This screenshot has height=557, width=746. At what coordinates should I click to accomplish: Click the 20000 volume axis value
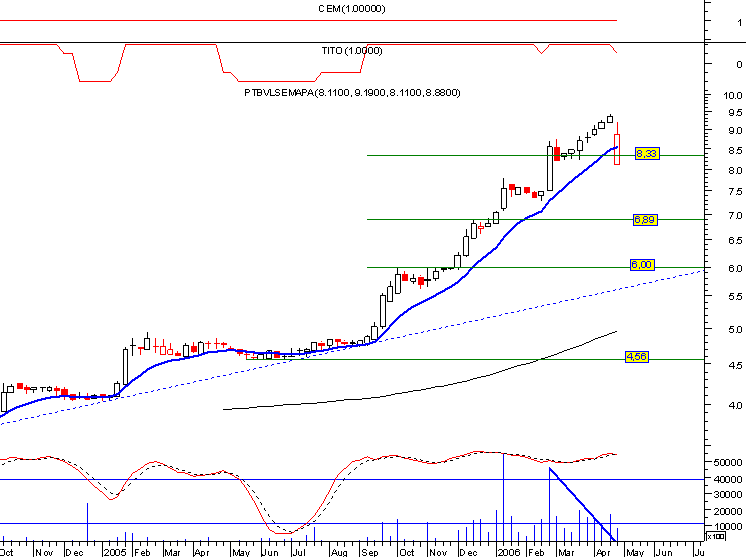click(x=728, y=511)
